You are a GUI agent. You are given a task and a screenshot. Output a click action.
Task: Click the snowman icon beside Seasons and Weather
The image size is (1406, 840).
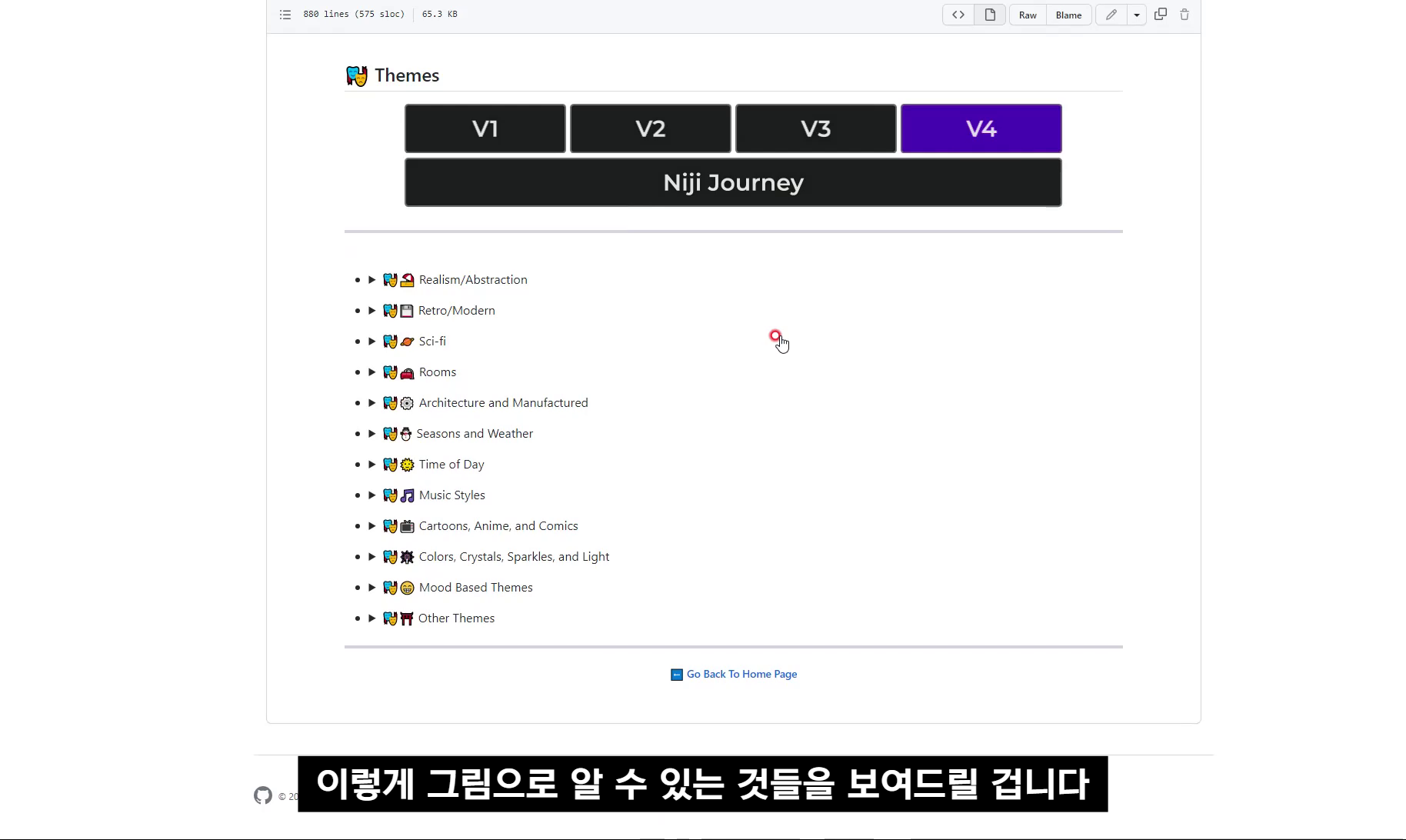point(406,435)
